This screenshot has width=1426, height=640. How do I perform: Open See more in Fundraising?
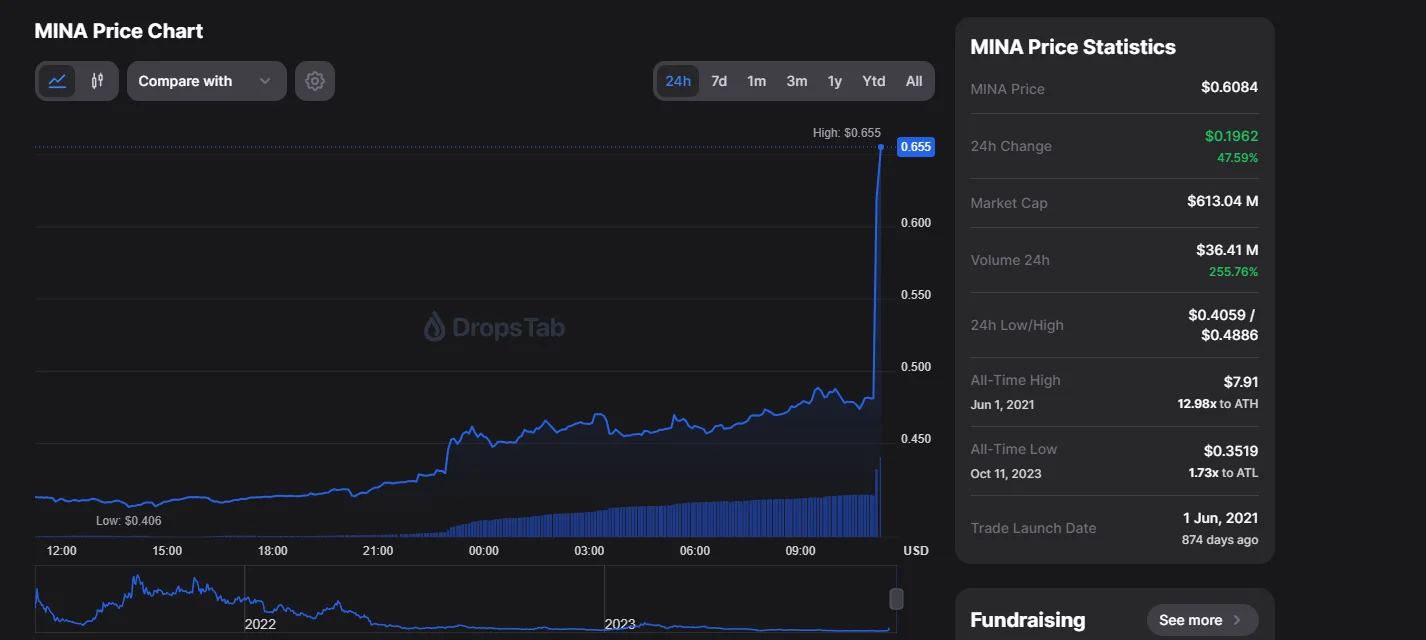(1202, 620)
